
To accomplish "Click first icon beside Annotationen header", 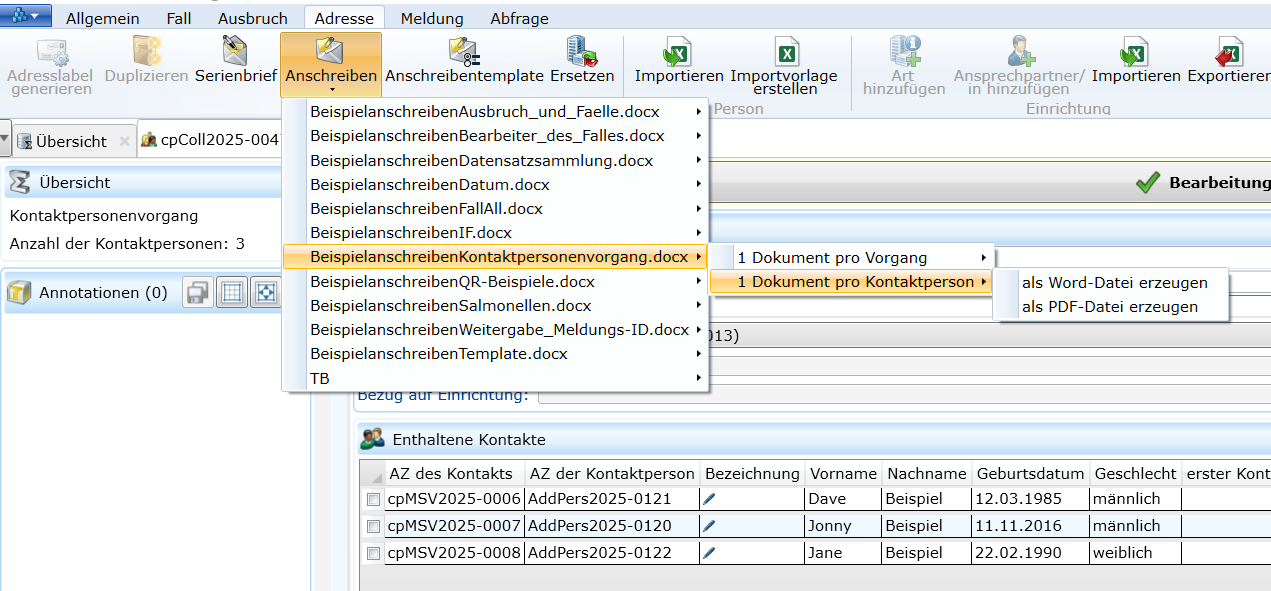I will point(198,292).
